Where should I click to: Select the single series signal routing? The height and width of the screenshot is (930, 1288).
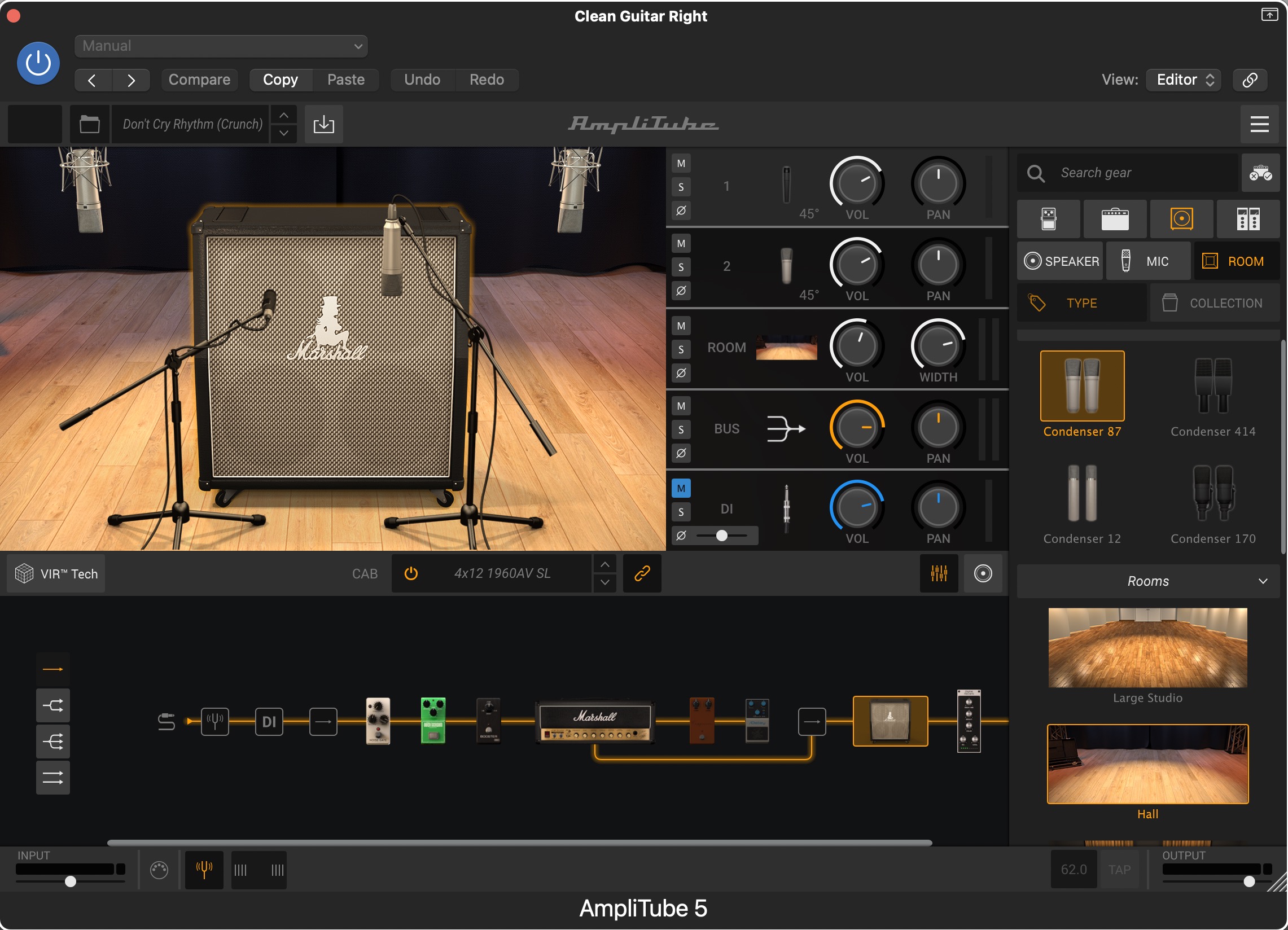pyautogui.click(x=53, y=669)
